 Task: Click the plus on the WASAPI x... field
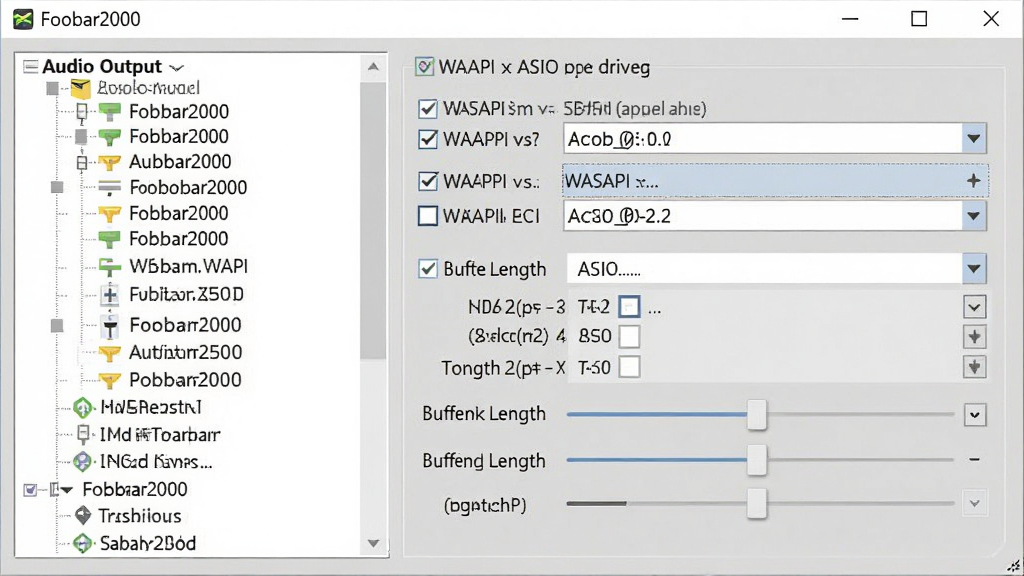point(974,181)
